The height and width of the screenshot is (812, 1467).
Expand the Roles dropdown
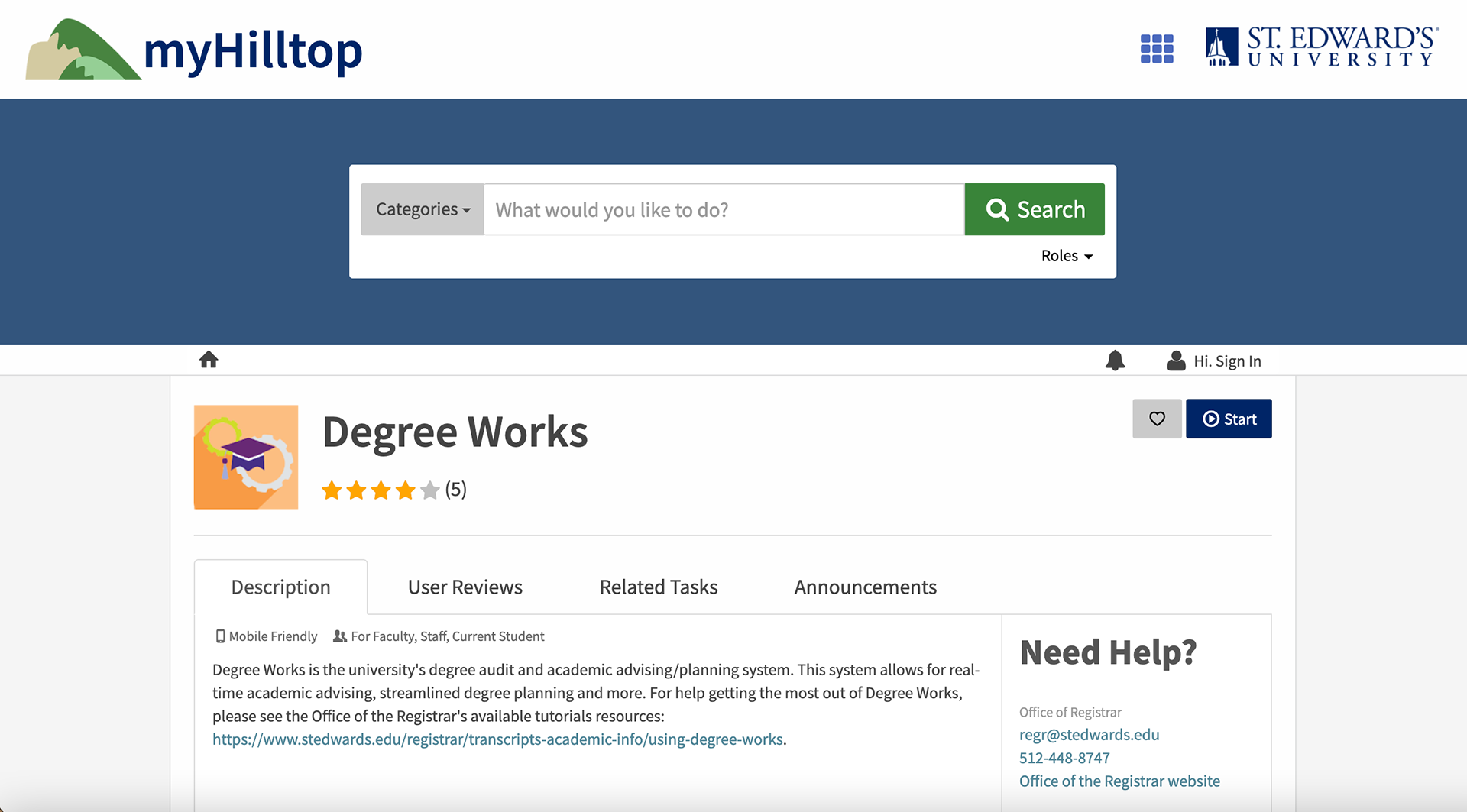1067,256
